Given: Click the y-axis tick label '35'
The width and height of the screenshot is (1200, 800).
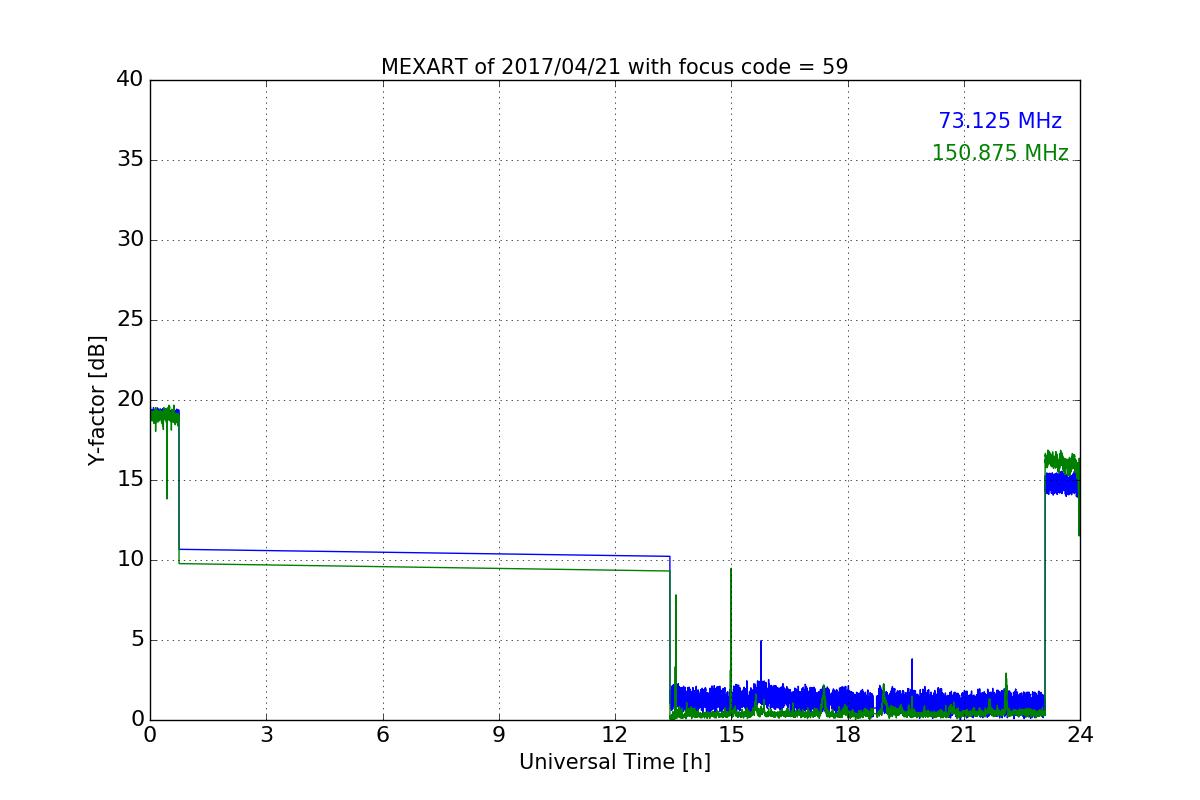Looking at the screenshot, I should pyautogui.click(x=130, y=160).
